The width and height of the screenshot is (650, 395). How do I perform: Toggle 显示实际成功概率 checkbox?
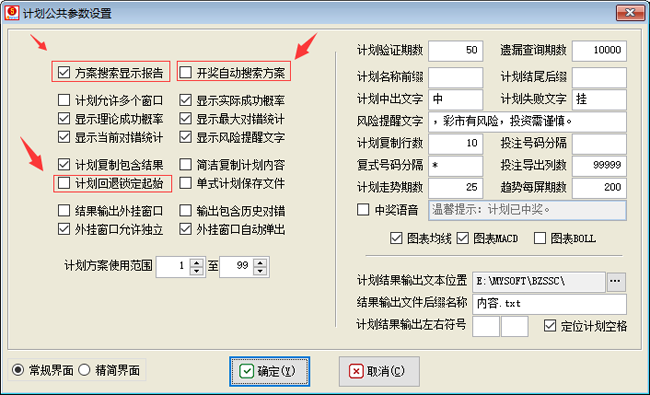[x=185, y=100]
